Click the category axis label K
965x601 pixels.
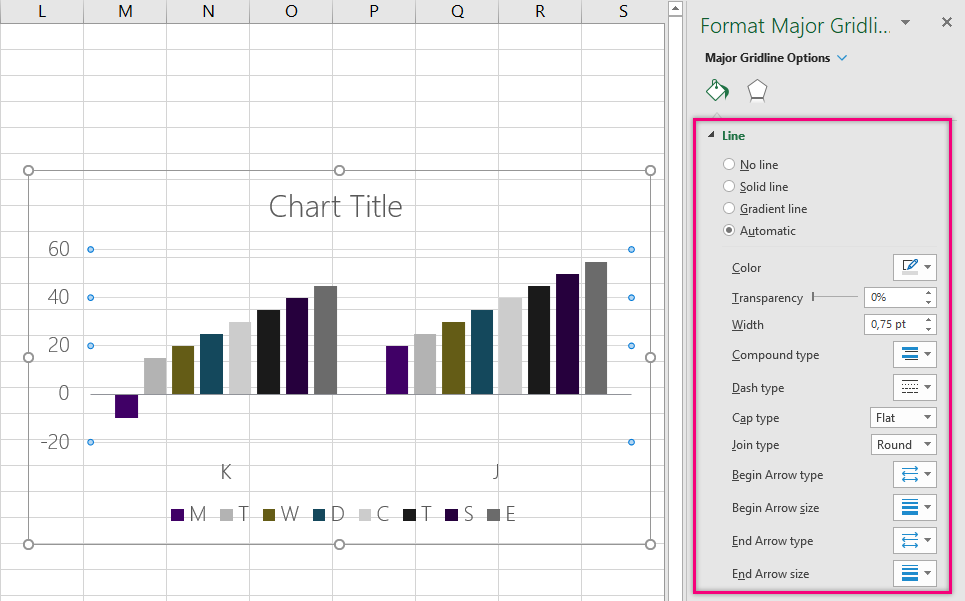click(226, 472)
